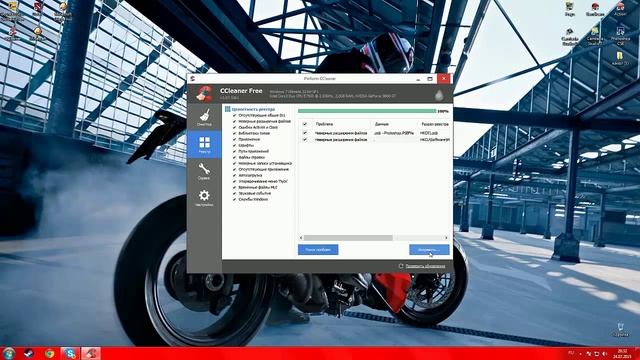Open the Проверить обновления link

click(x=425, y=266)
